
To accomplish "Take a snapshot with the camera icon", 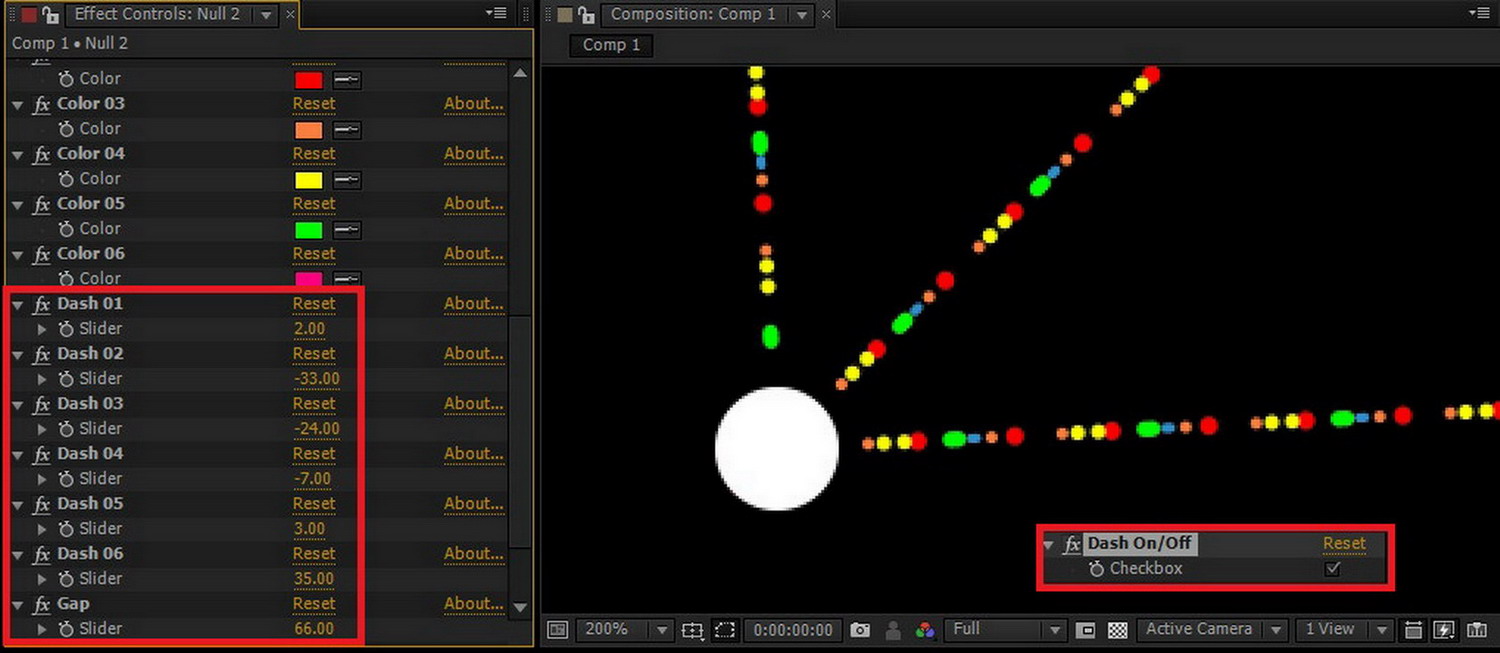I will [860, 630].
